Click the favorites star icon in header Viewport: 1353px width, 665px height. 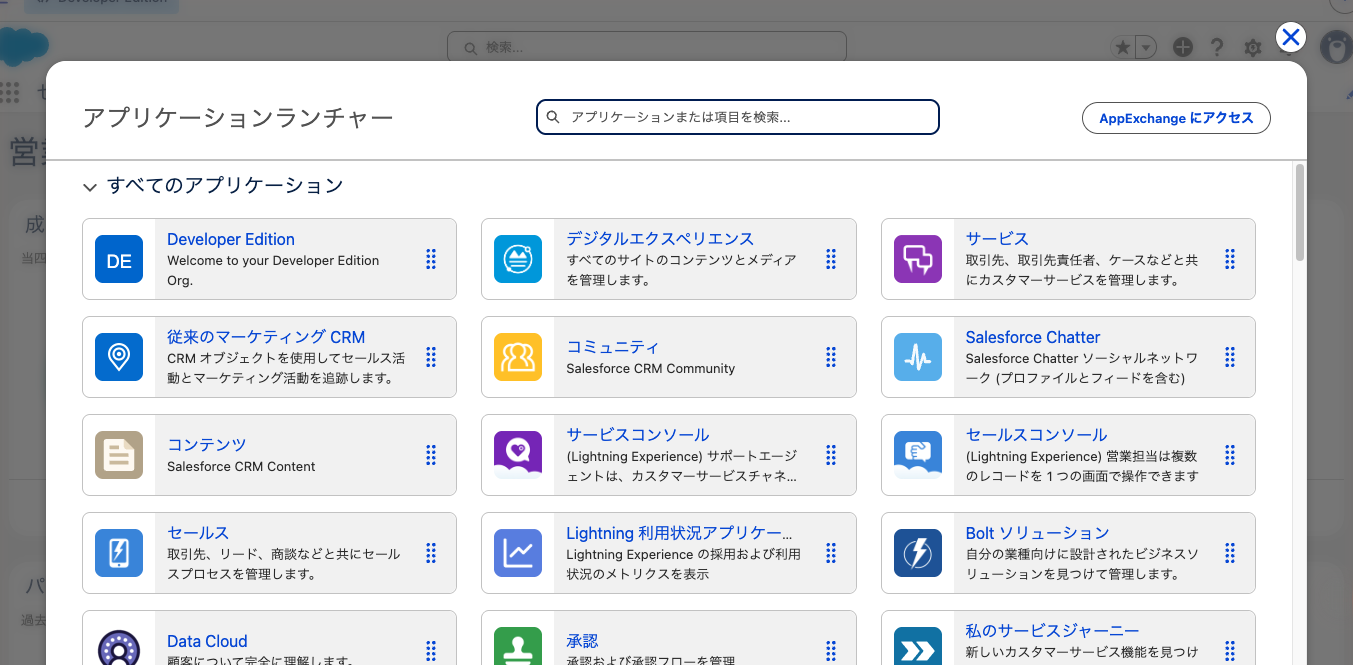[x=1124, y=47]
